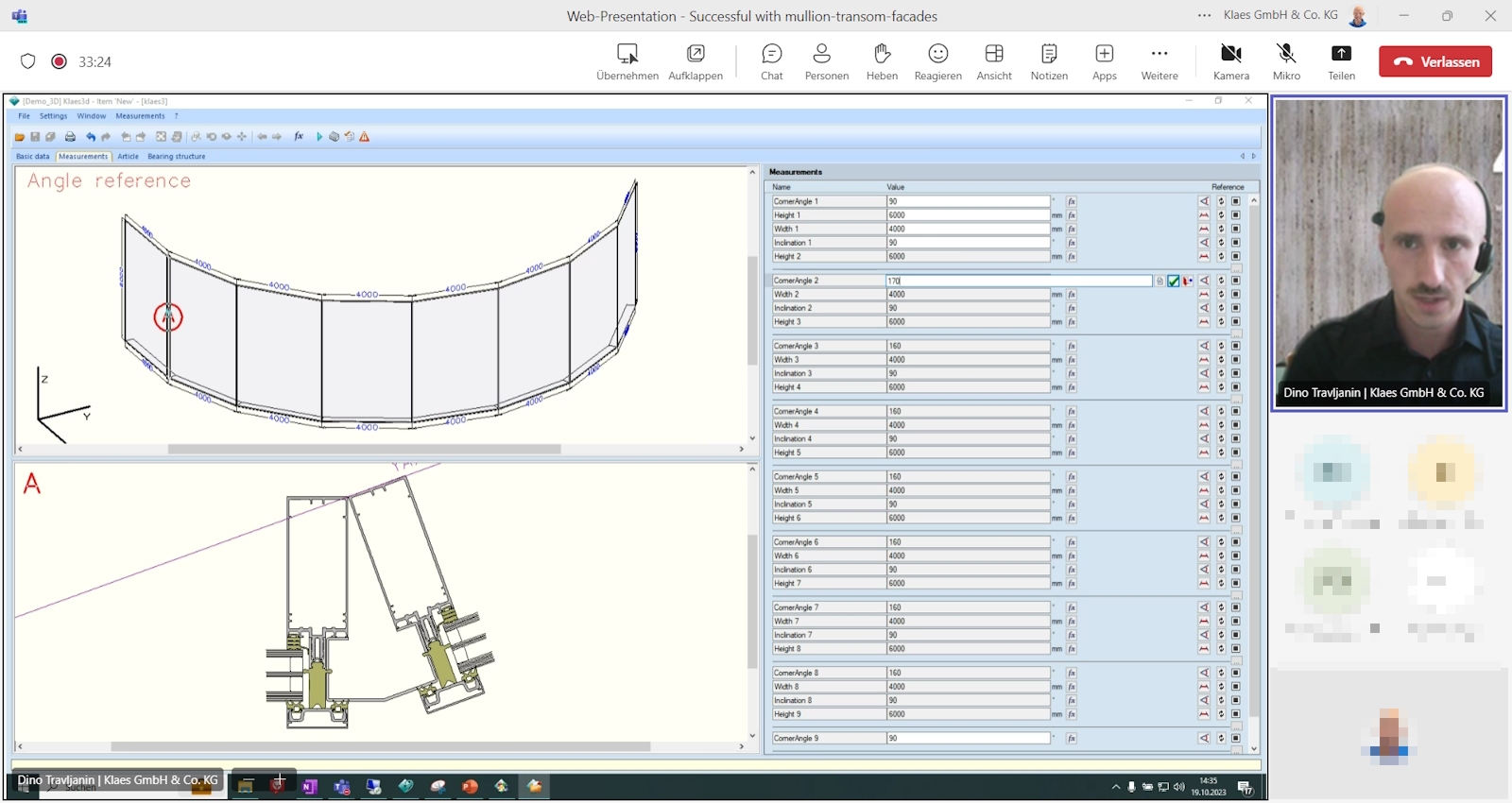Open the Window menu in Klaes3d
Viewport: 1512px width, 803px height.
[x=92, y=116]
